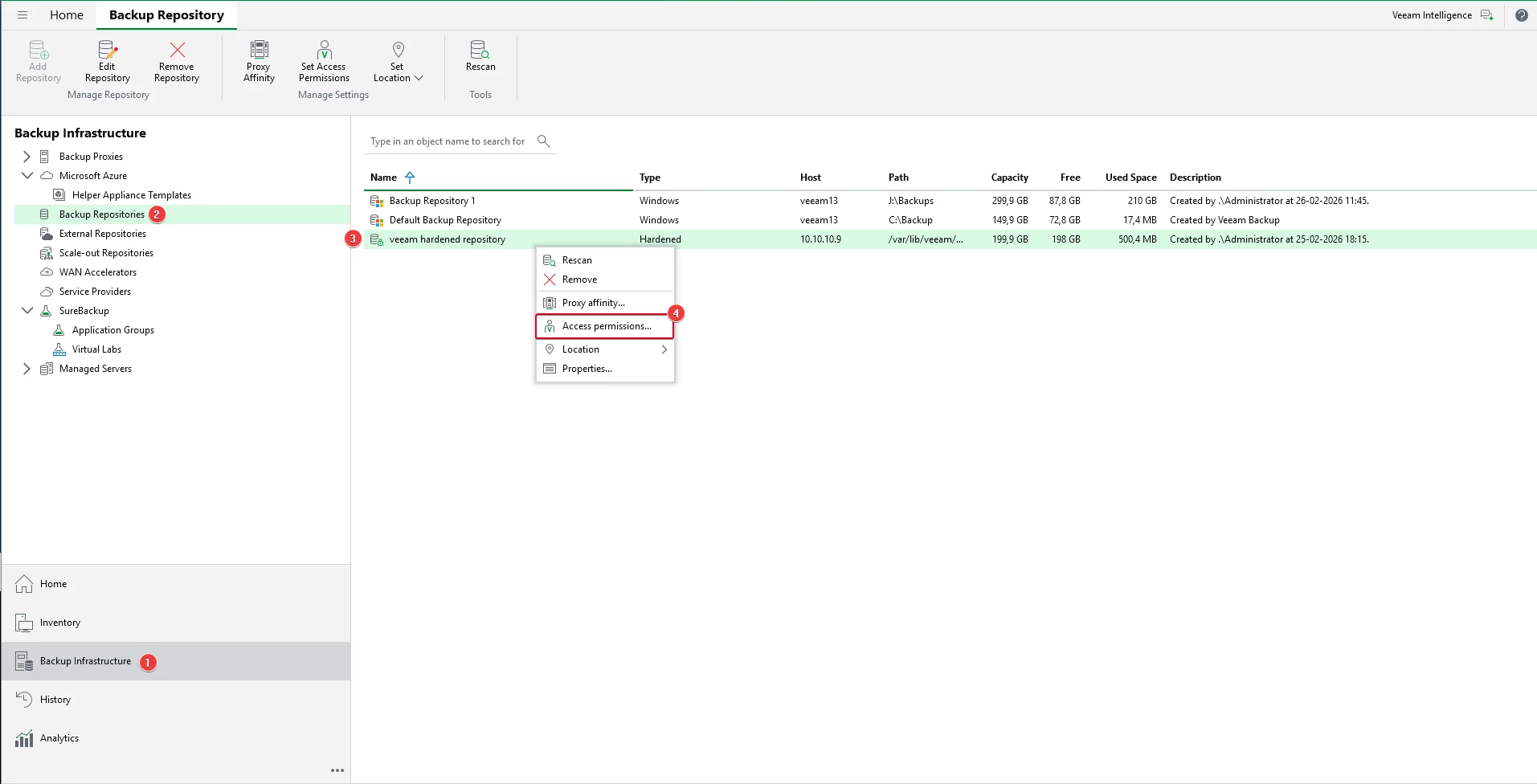
Task: Click the Hardened type cell
Action: [x=660, y=239]
